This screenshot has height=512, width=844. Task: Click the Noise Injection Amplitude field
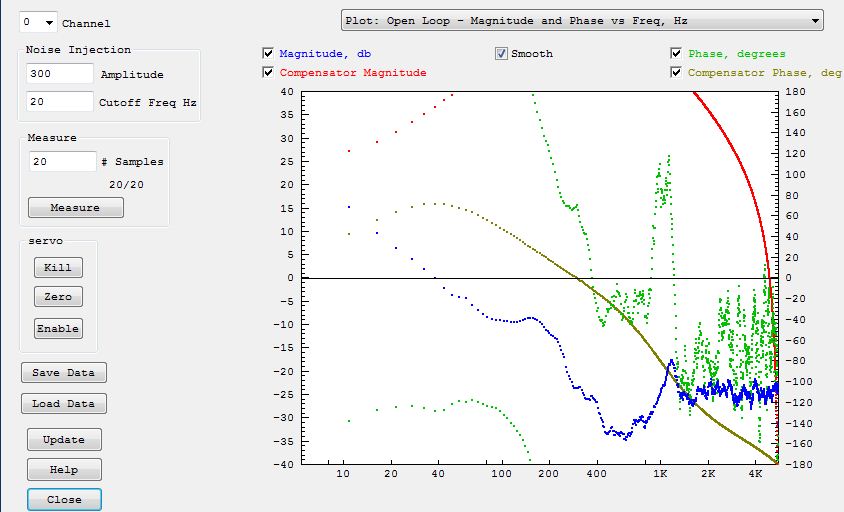61,74
